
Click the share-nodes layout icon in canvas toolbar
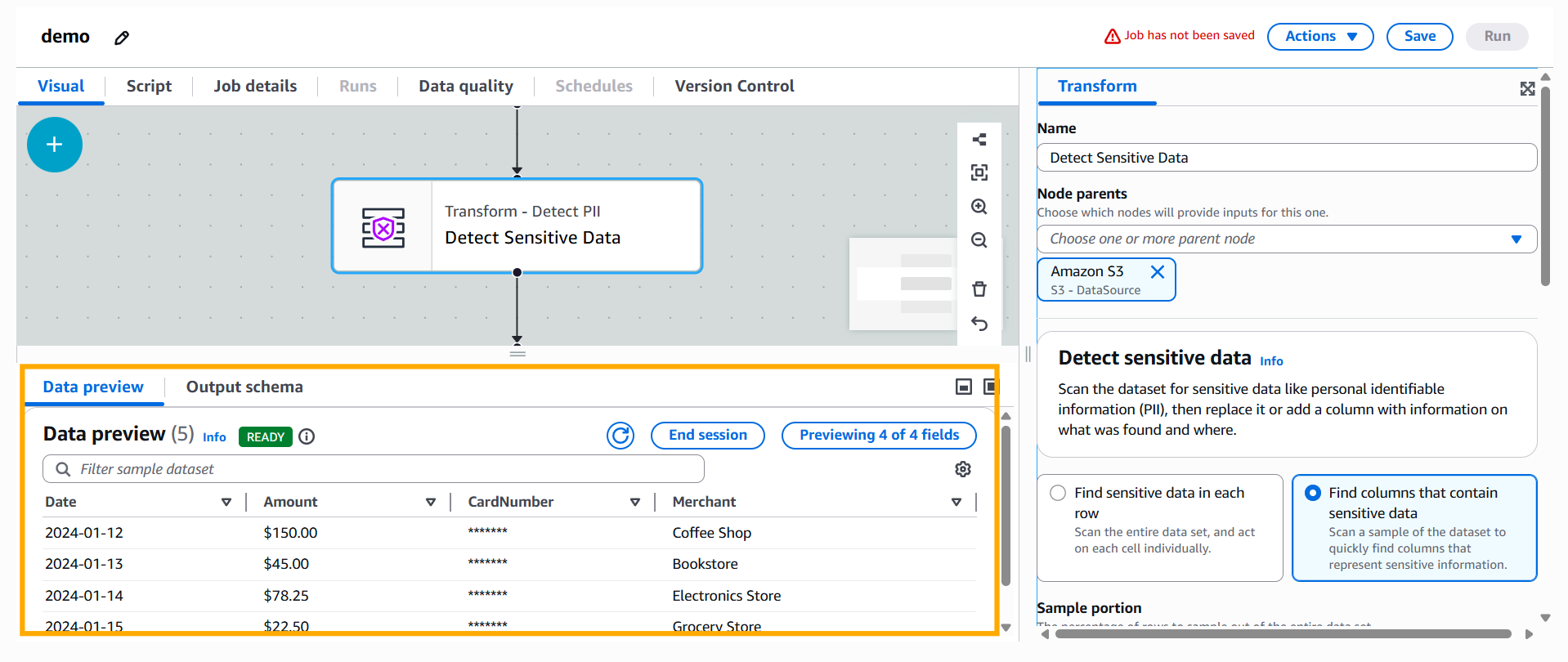[x=979, y=140]
